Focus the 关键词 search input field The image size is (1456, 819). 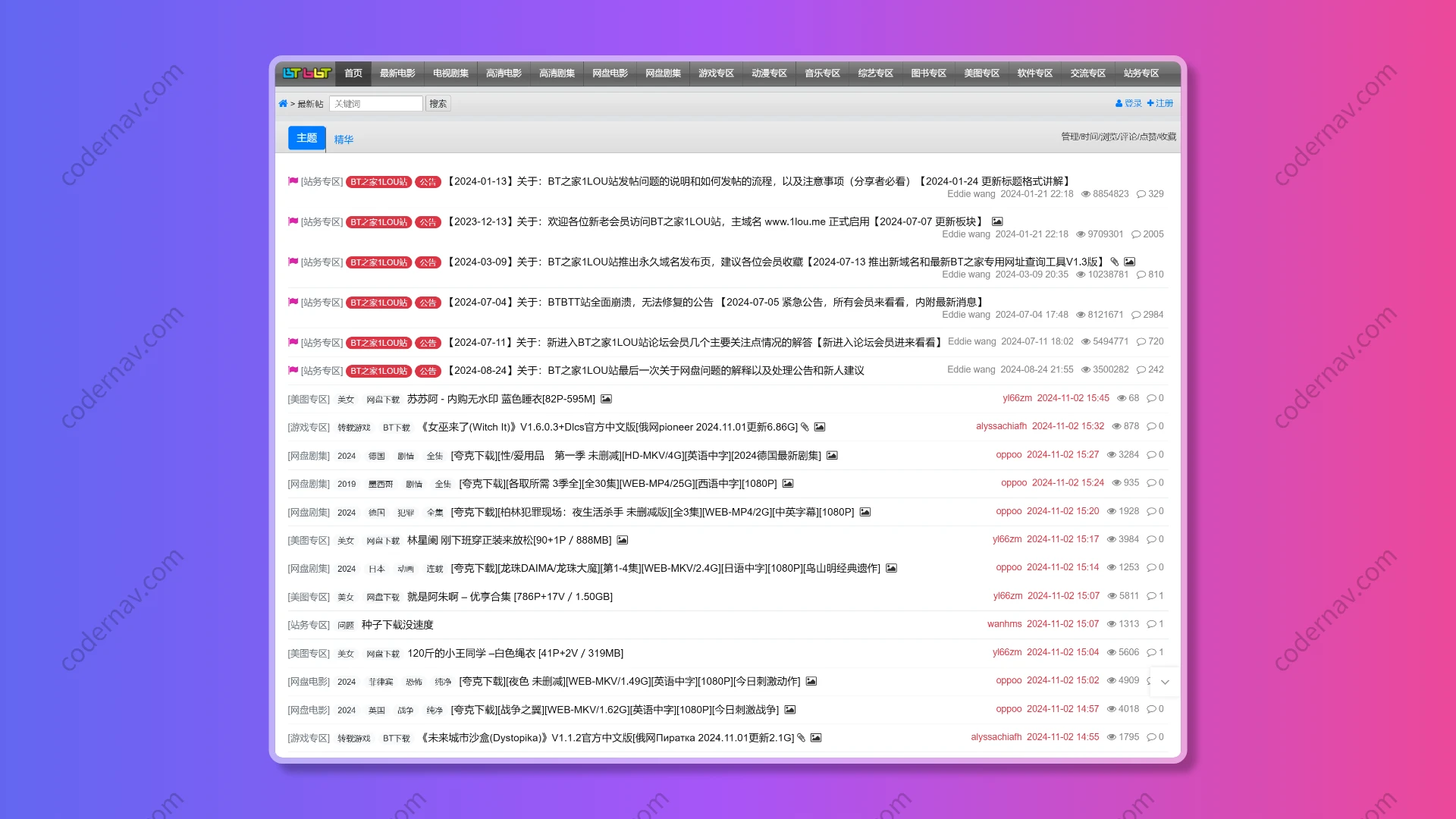click(x=376, y=104)
